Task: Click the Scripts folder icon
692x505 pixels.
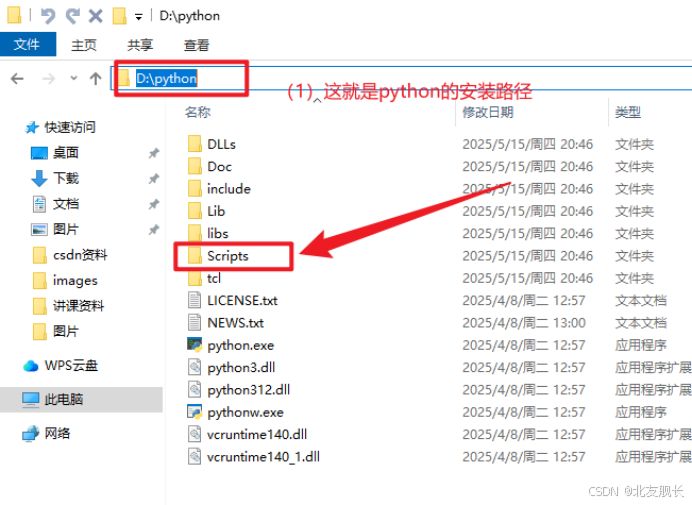Action: [x=195, y=256]
